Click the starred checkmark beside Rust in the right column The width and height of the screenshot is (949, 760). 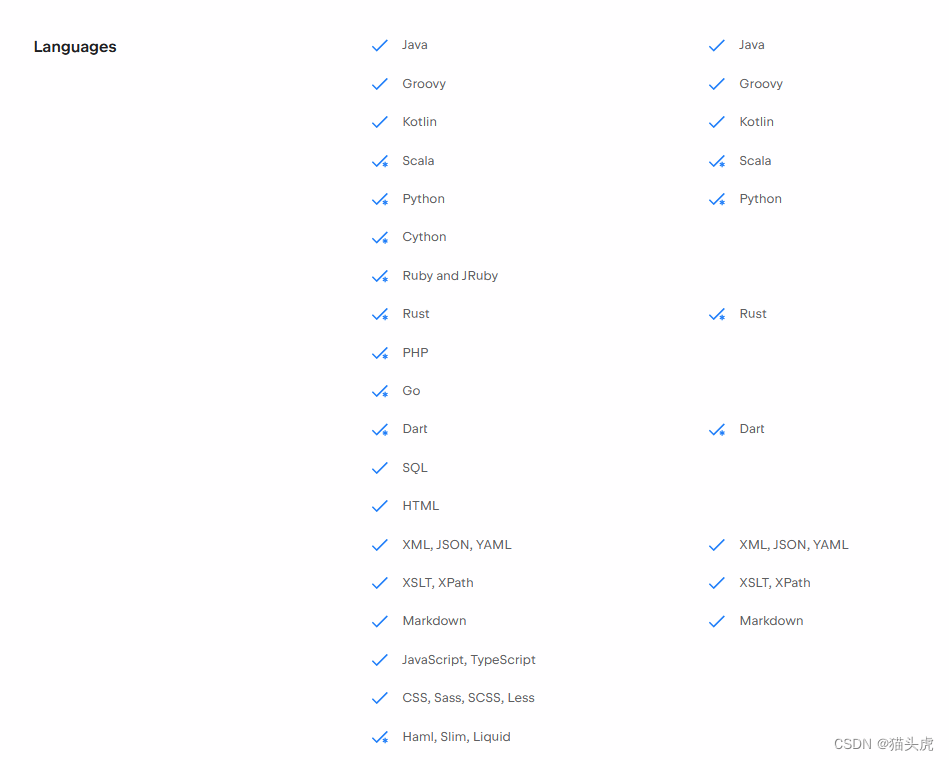pos(717,315)
